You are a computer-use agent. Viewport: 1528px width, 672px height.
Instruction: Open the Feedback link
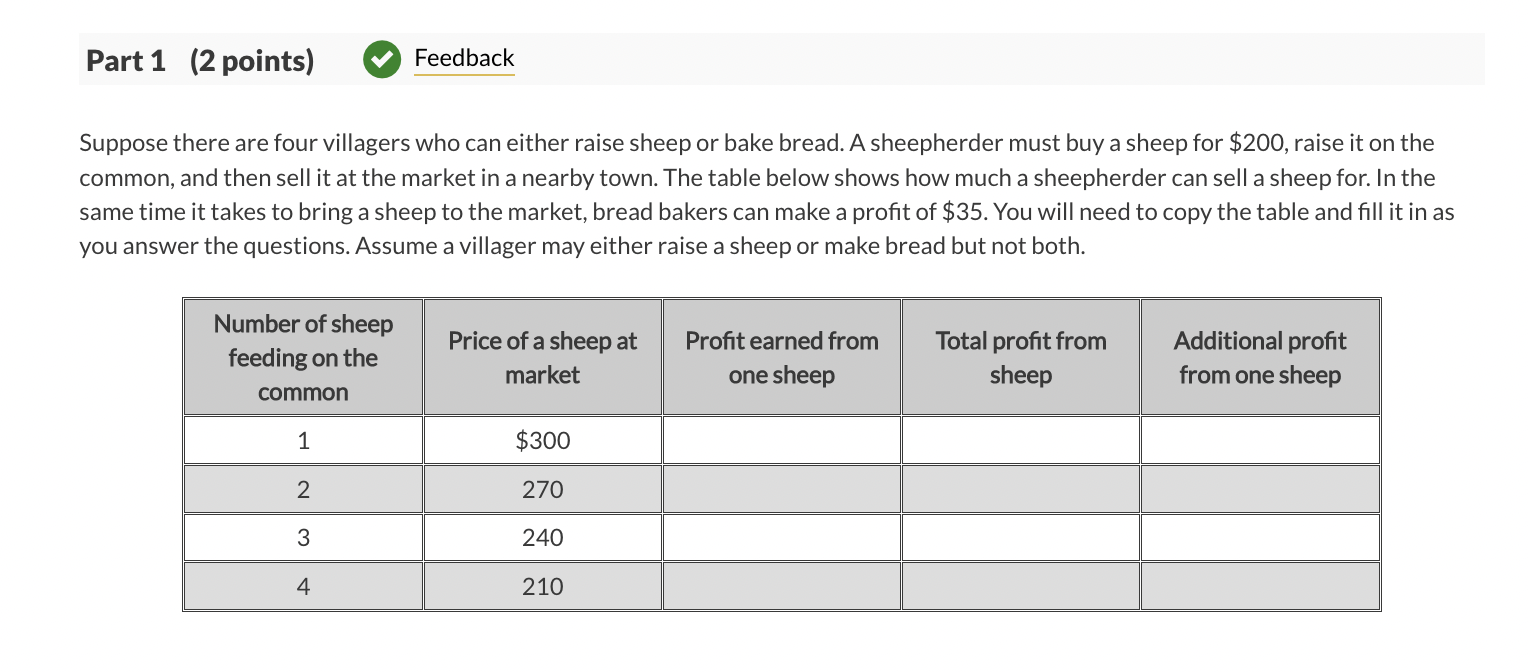464,58
